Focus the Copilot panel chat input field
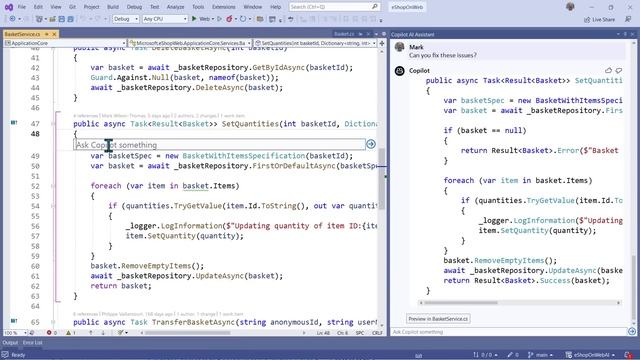 509,332
